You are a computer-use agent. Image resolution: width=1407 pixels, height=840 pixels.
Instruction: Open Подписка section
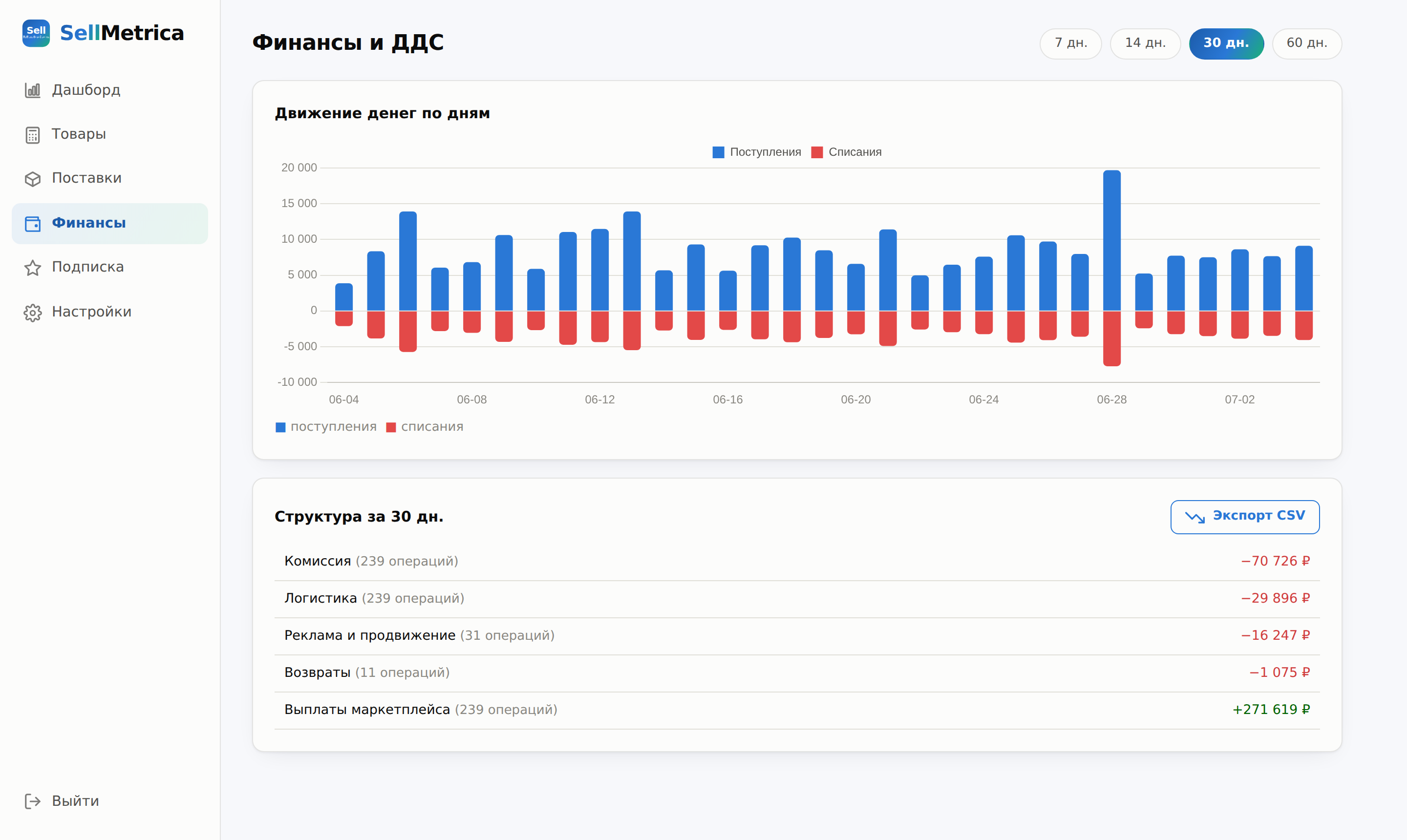tap(110, 268)
